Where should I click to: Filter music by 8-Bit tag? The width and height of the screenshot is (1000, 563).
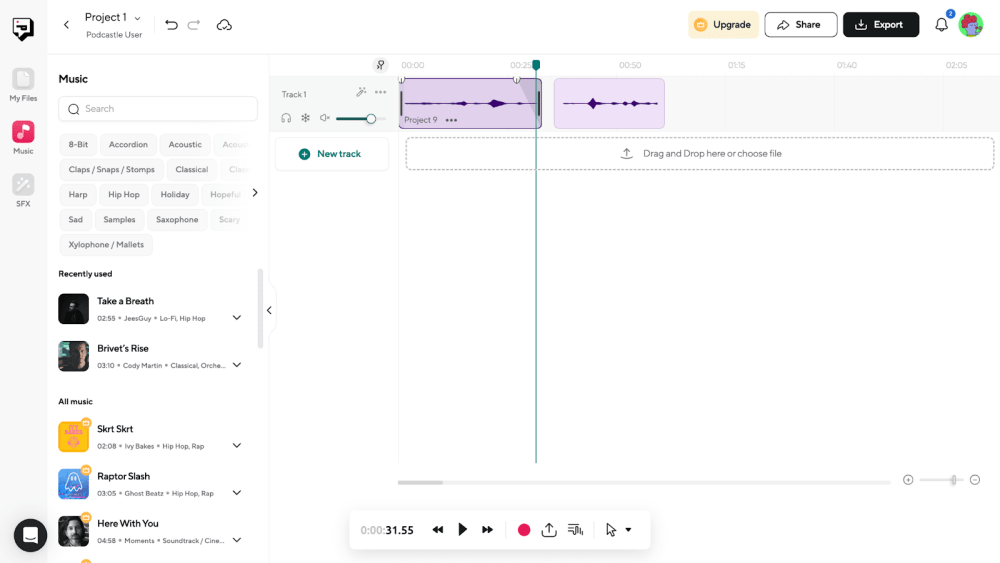tap(78, 145)
